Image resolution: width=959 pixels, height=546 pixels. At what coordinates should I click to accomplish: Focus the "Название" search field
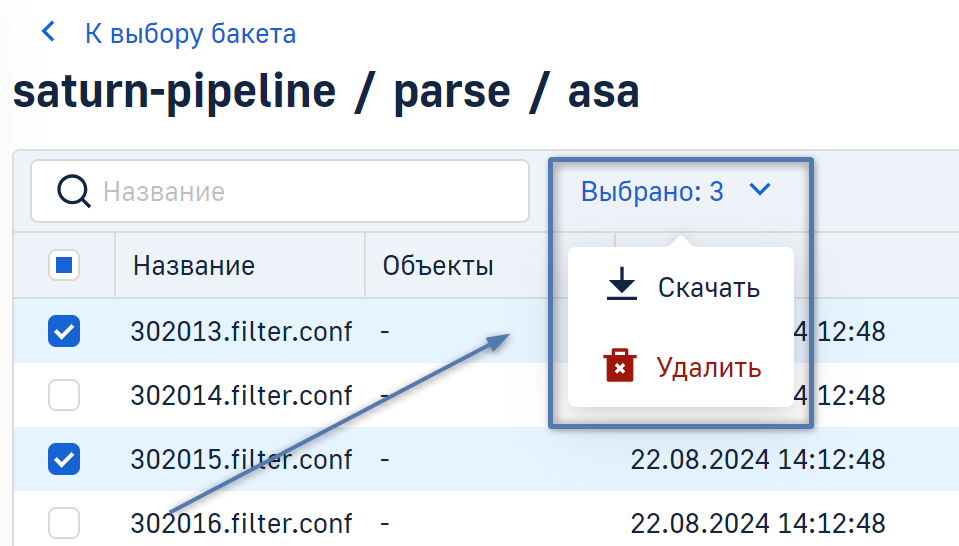(300, 191)
